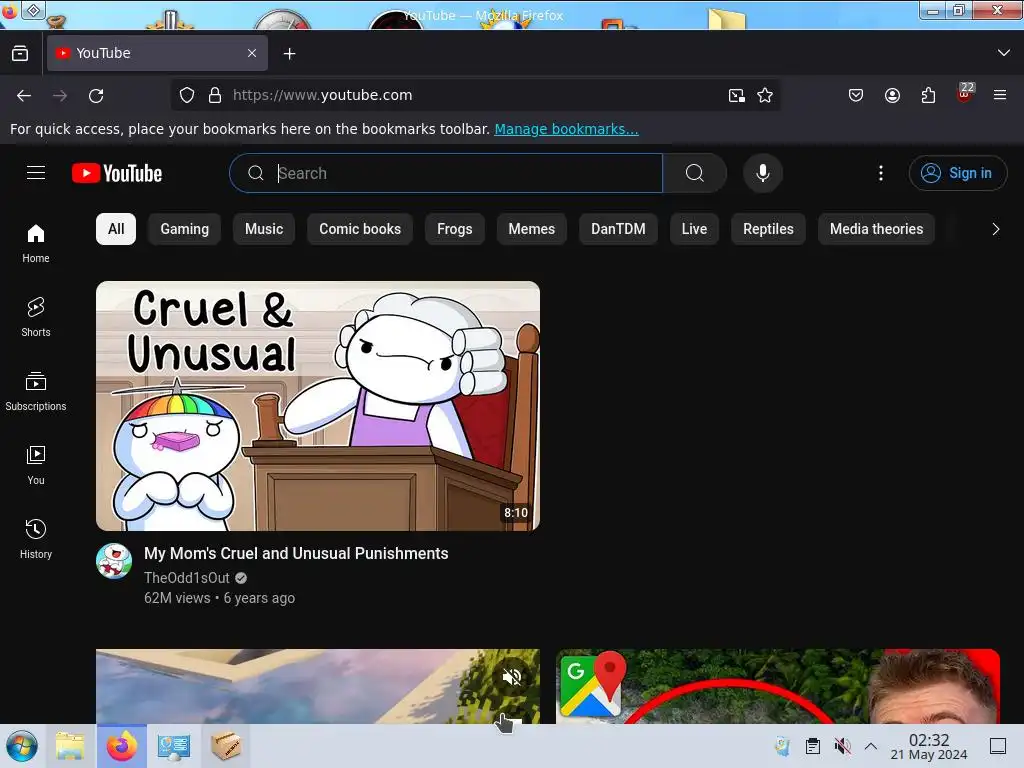The height and width of the screenshot is (768, 1024).
Task: Click Firefox icon in taskbar
Action: (x=122, y=746)
